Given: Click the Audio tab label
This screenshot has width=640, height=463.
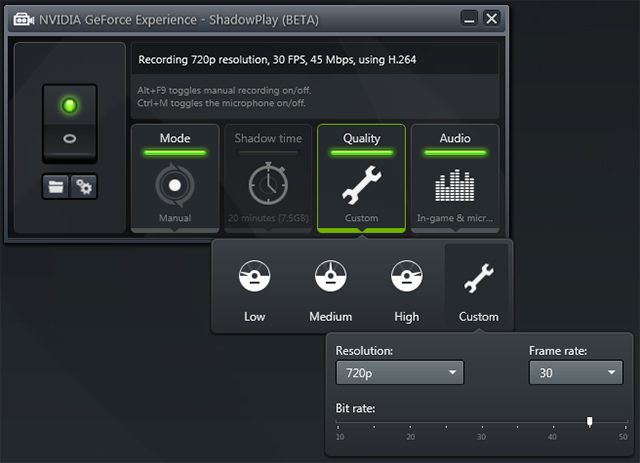Looking at the screenshot, I should (454, 138).
